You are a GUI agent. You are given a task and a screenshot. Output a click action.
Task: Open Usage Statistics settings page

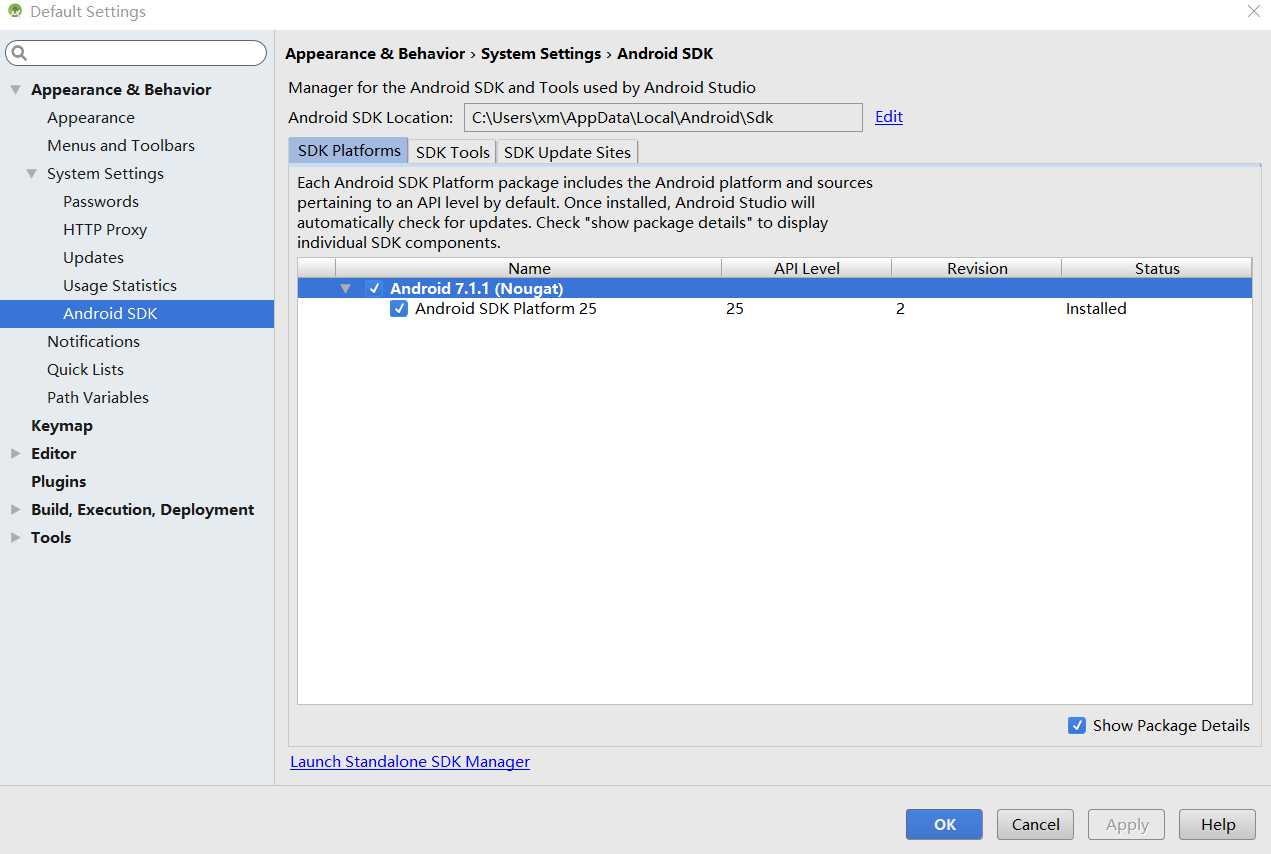coord(120,285)
